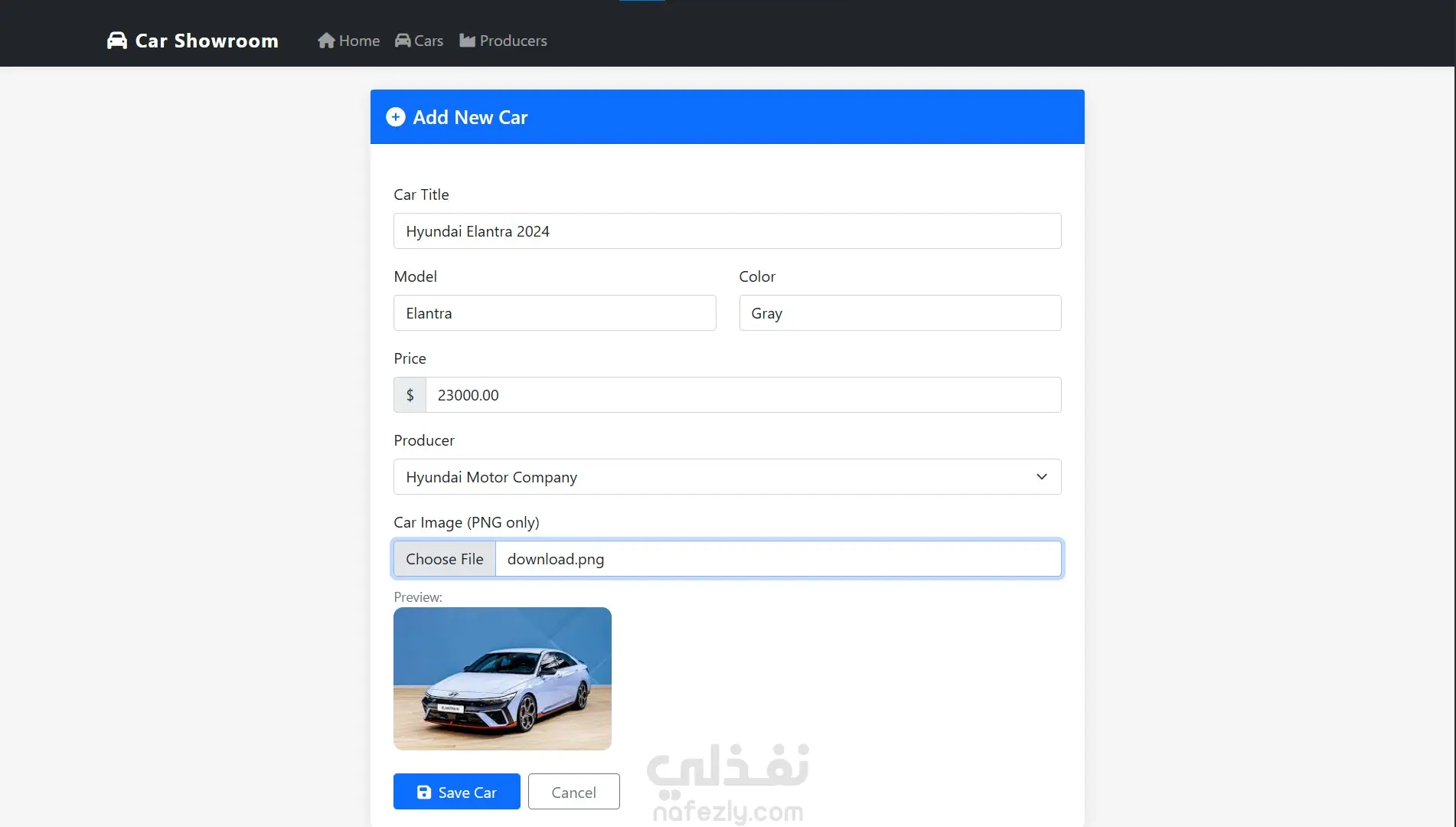Click the car logo icon in navbar
Viewport: 1456px width, 827px height.
[117, 41]
